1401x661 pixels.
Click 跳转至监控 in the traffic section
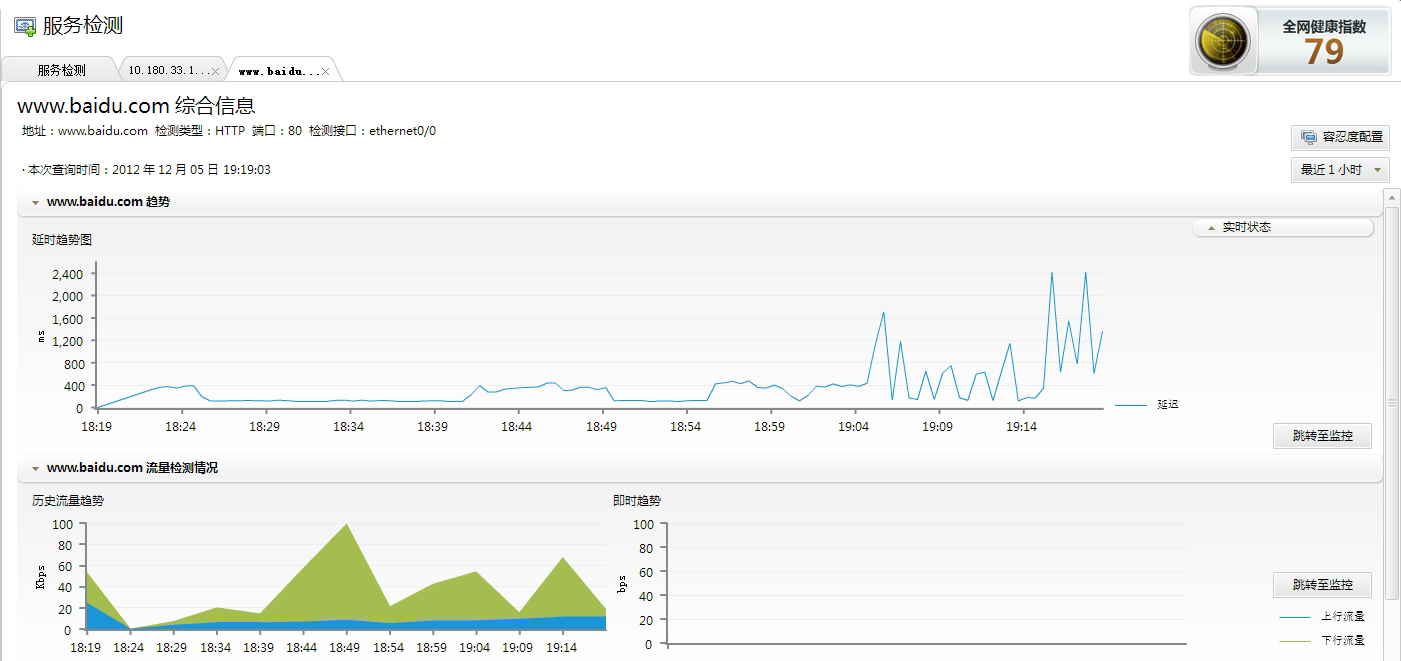click(1322, 585)
